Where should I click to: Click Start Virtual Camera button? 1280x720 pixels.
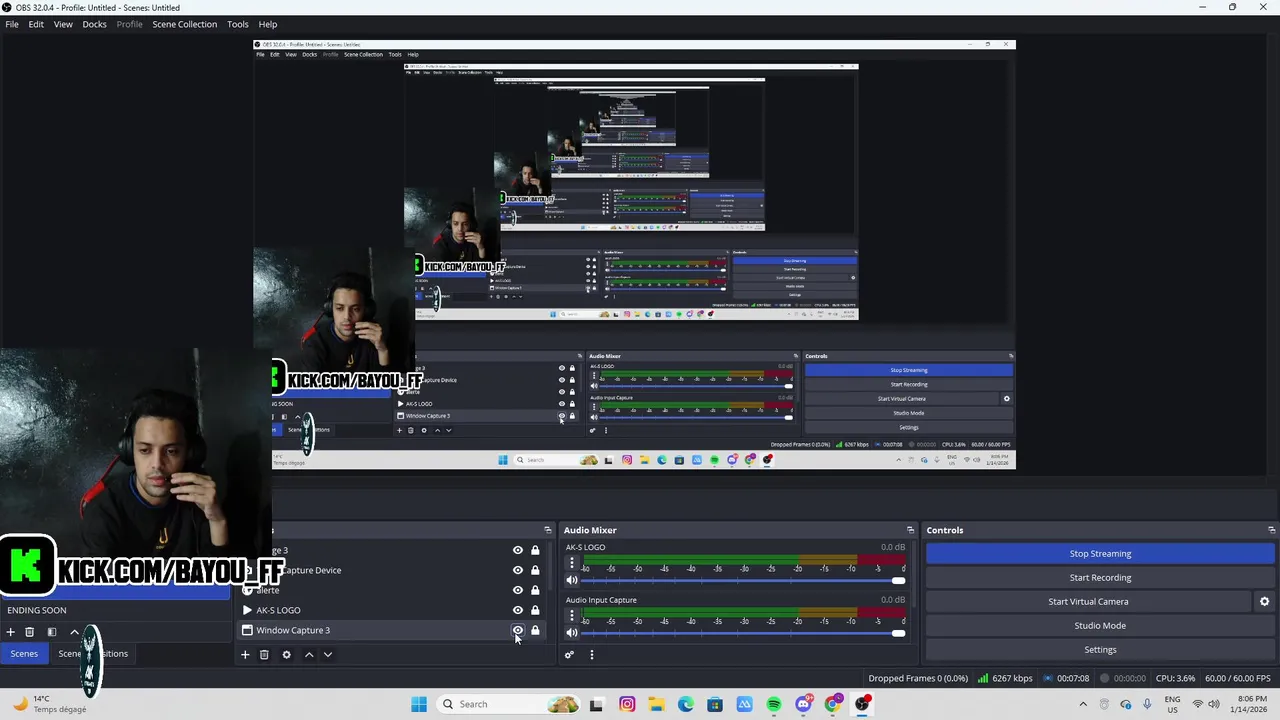click(1088, 602)
